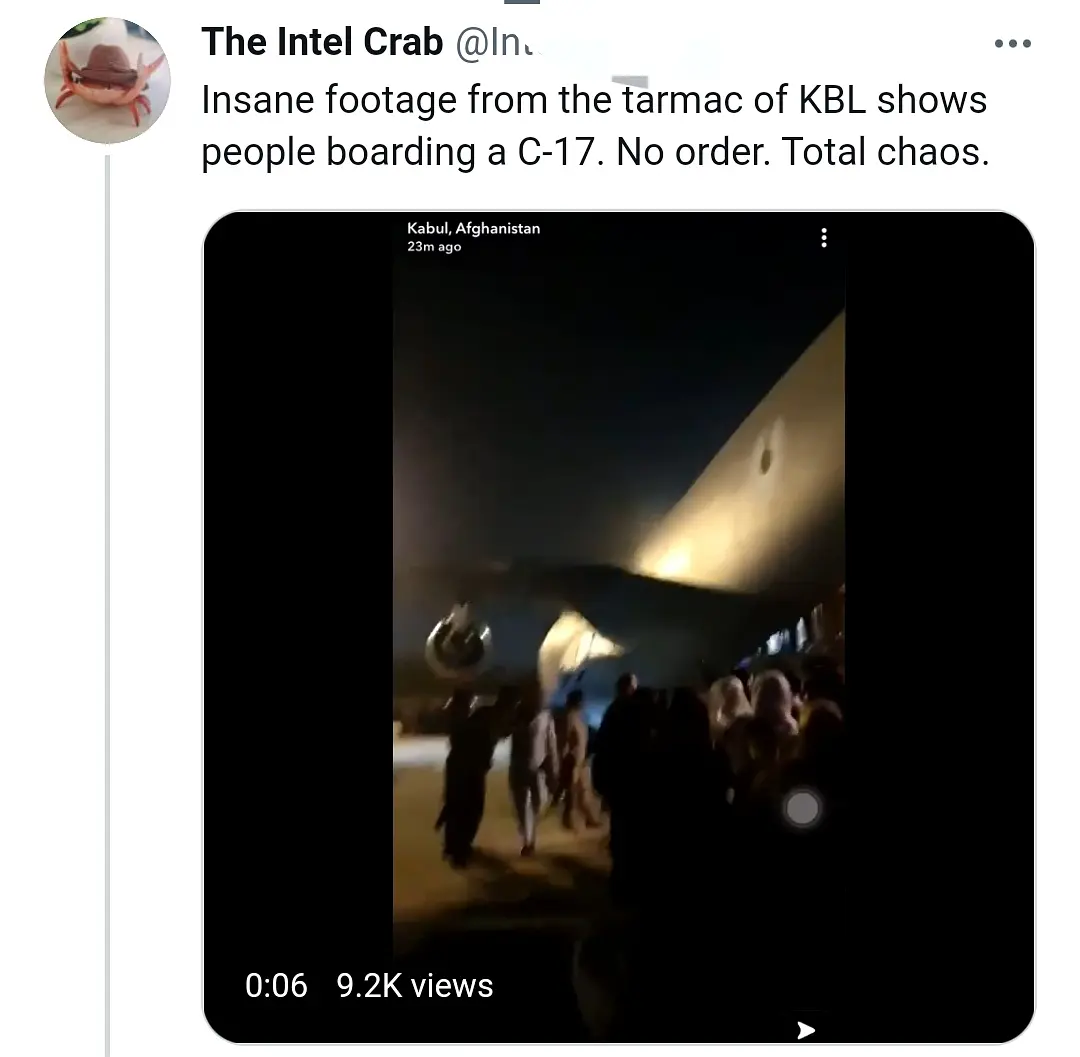This screenshot has height=1057, width=1080.
Task: Click the "9.2K views" counter
Action: 415,985
